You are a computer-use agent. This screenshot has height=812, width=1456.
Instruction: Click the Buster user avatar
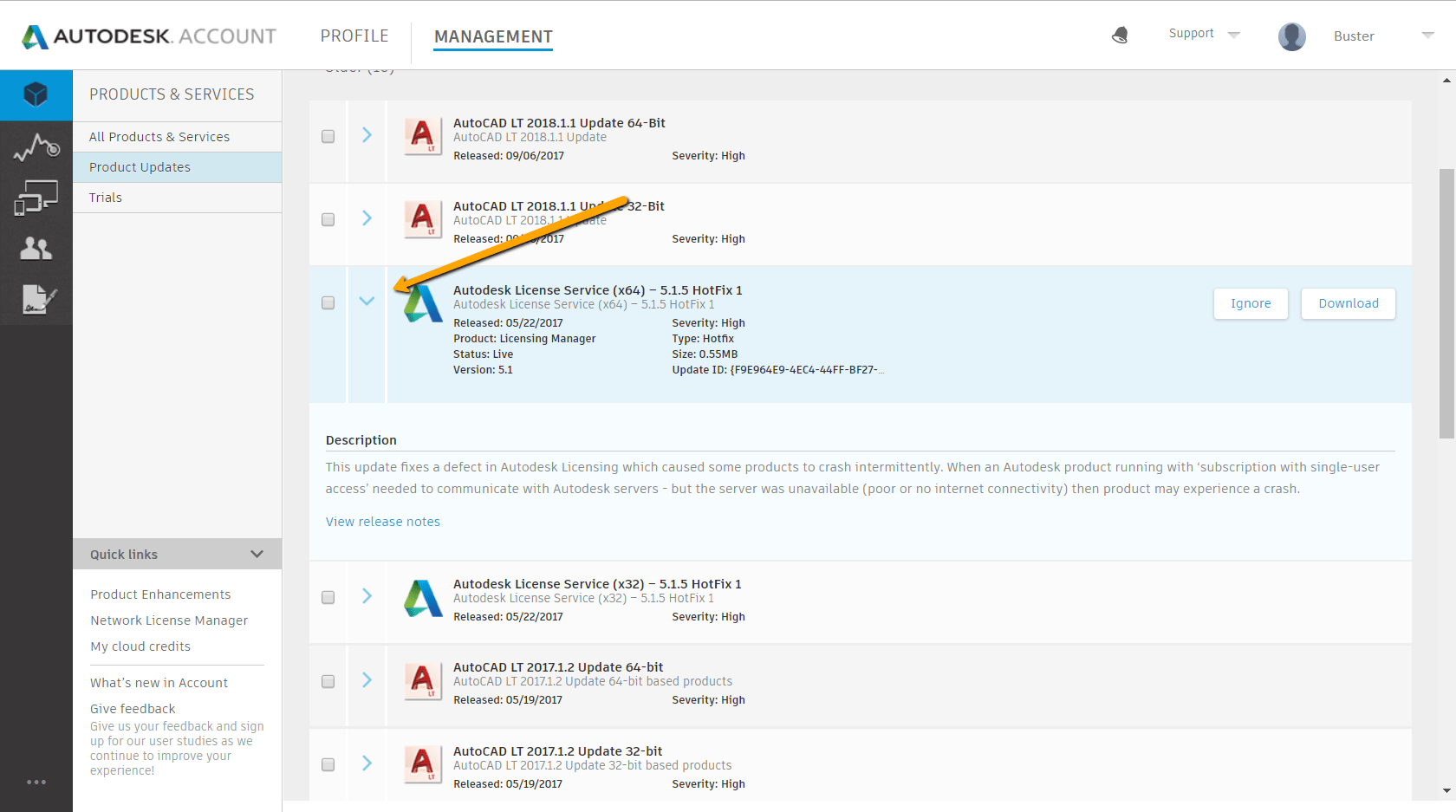[x=1291, y=36]
